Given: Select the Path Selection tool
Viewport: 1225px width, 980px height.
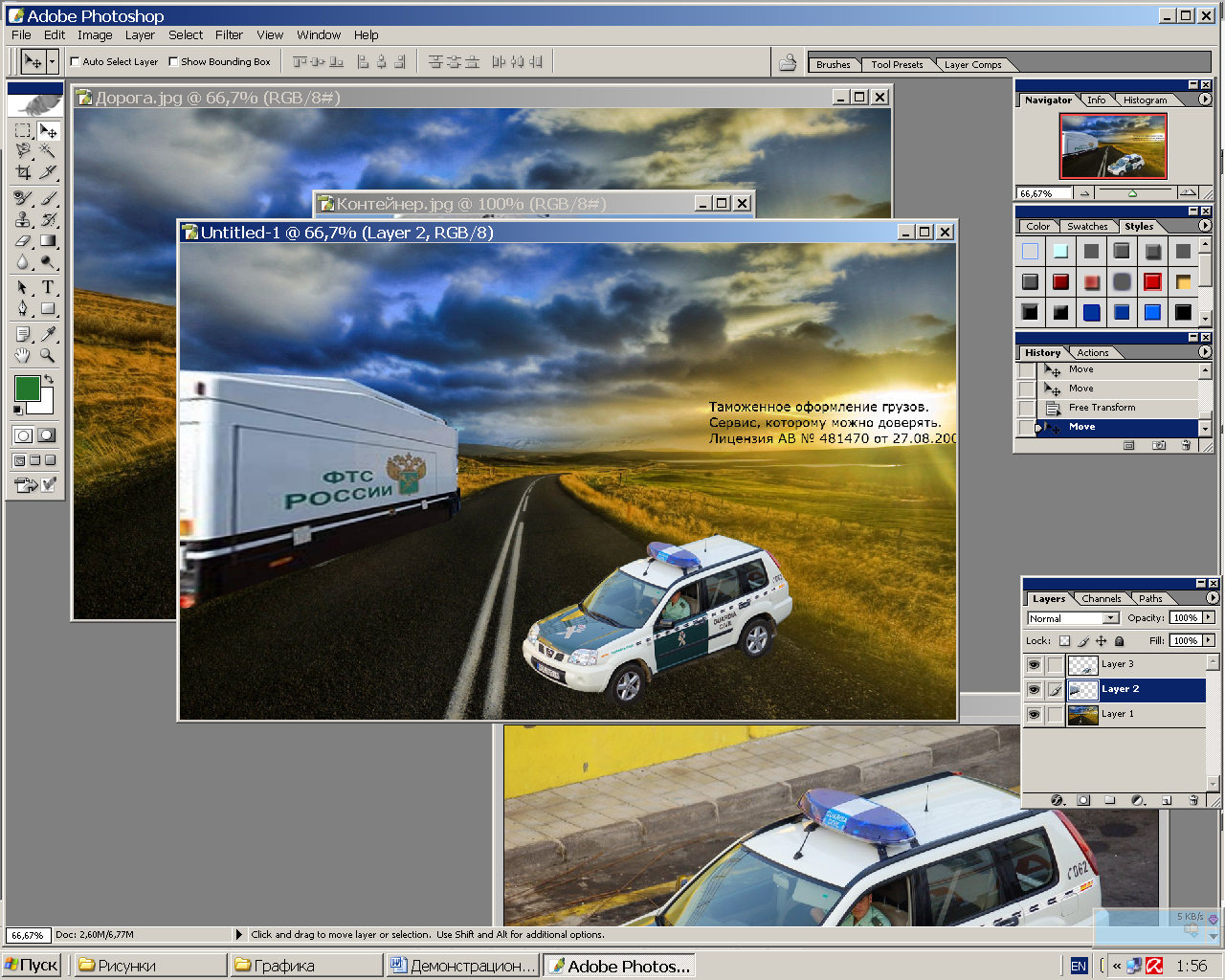Looking at the screenshot, I should coord(23,287).
